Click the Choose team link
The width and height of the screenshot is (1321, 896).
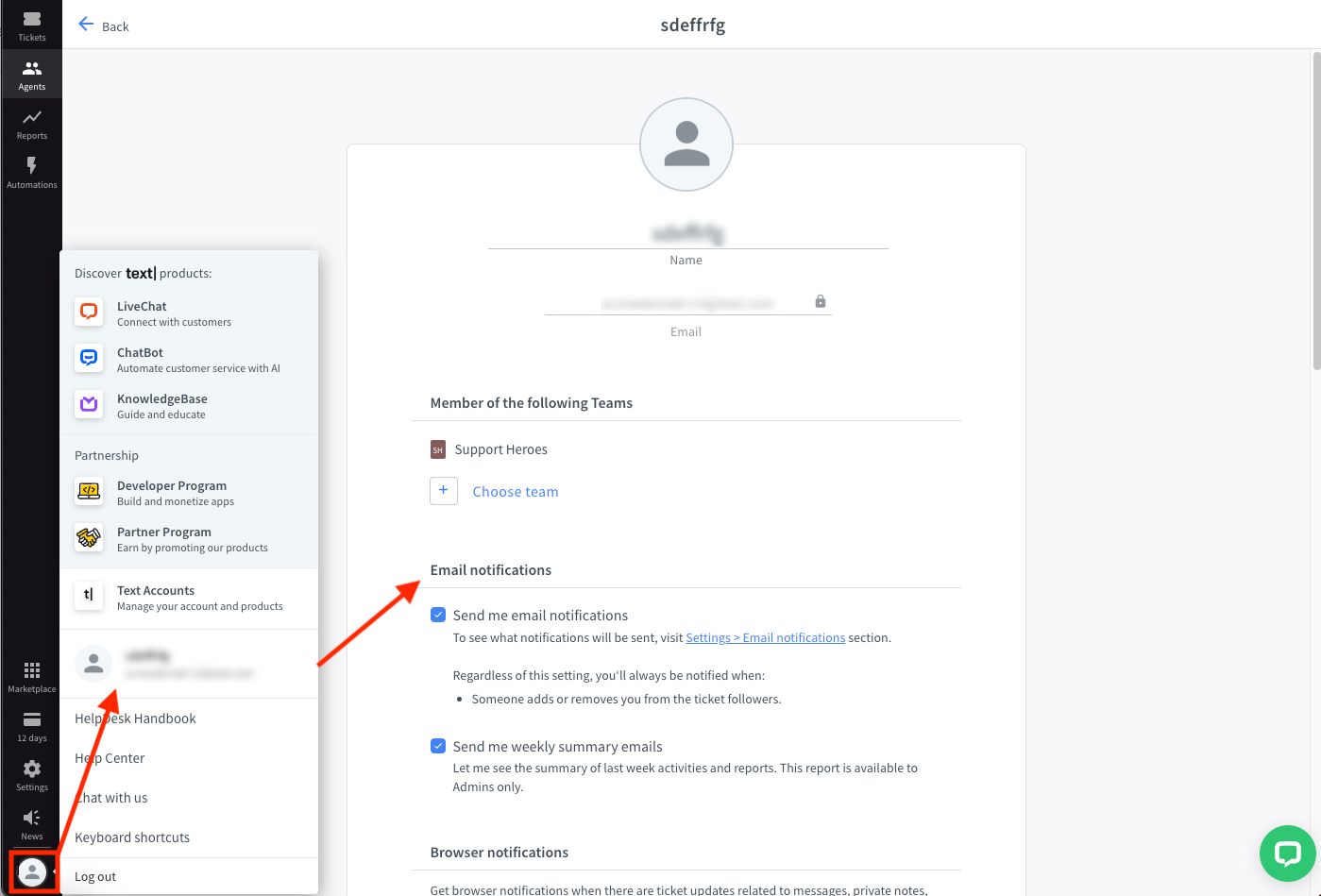515,491
